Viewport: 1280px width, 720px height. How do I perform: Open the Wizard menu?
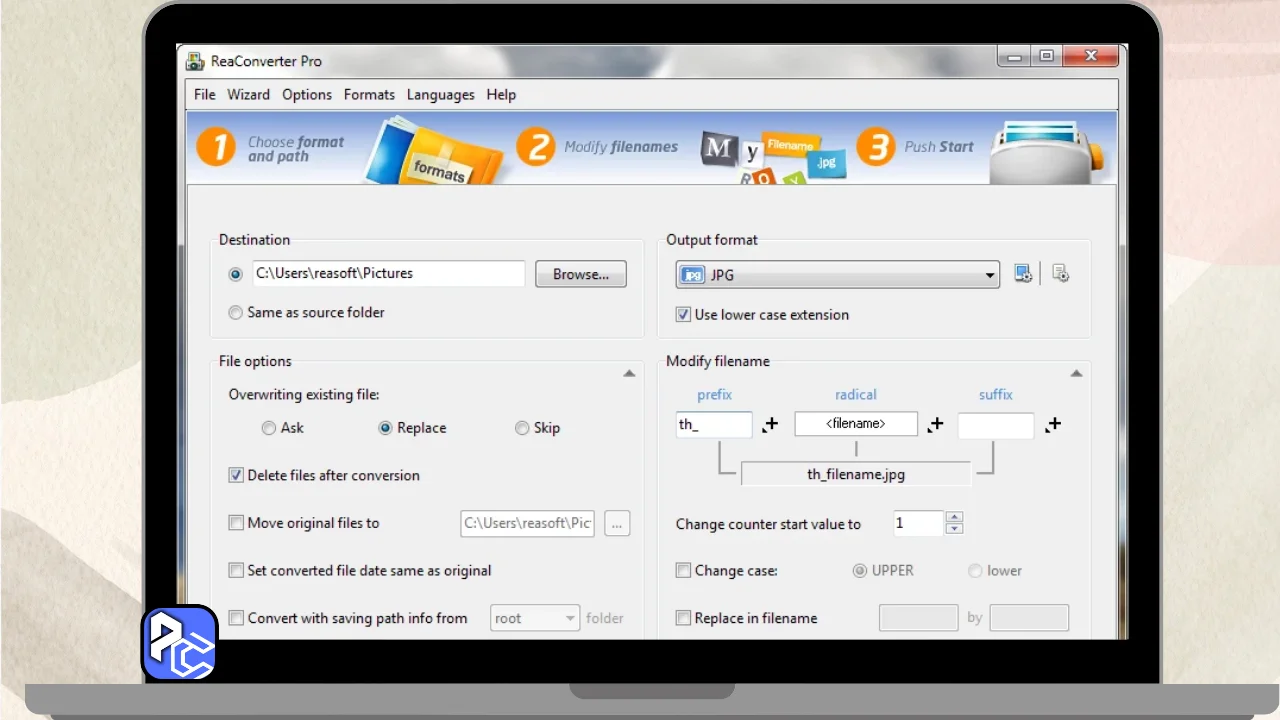point(248,95)
